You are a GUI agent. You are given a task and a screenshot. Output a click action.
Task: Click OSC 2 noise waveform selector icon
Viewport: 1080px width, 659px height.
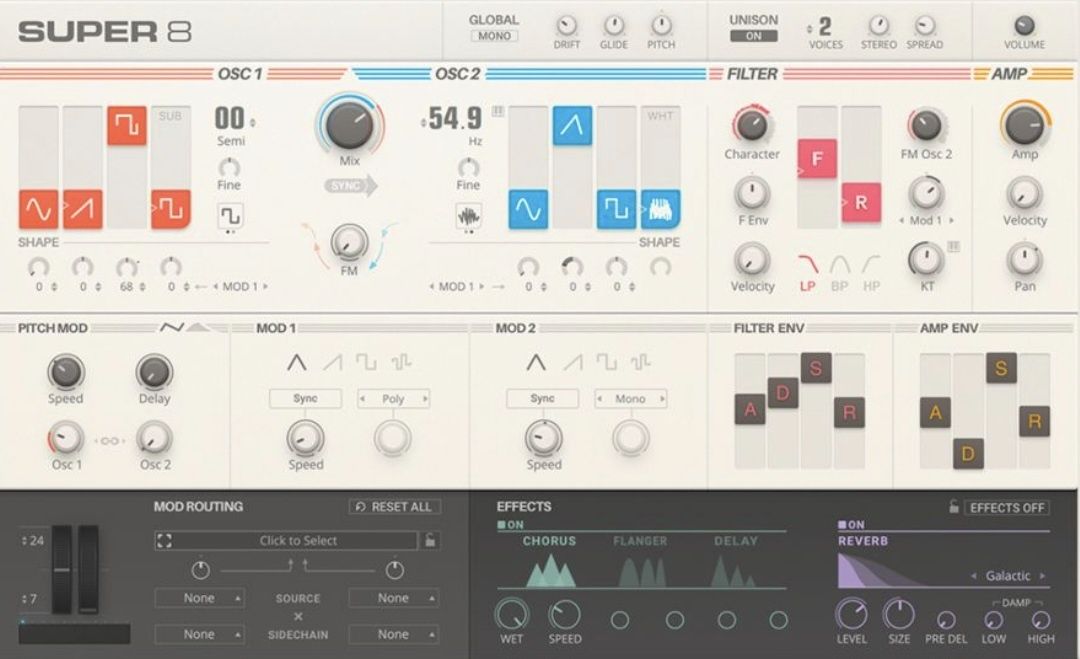tap(468, 216)
